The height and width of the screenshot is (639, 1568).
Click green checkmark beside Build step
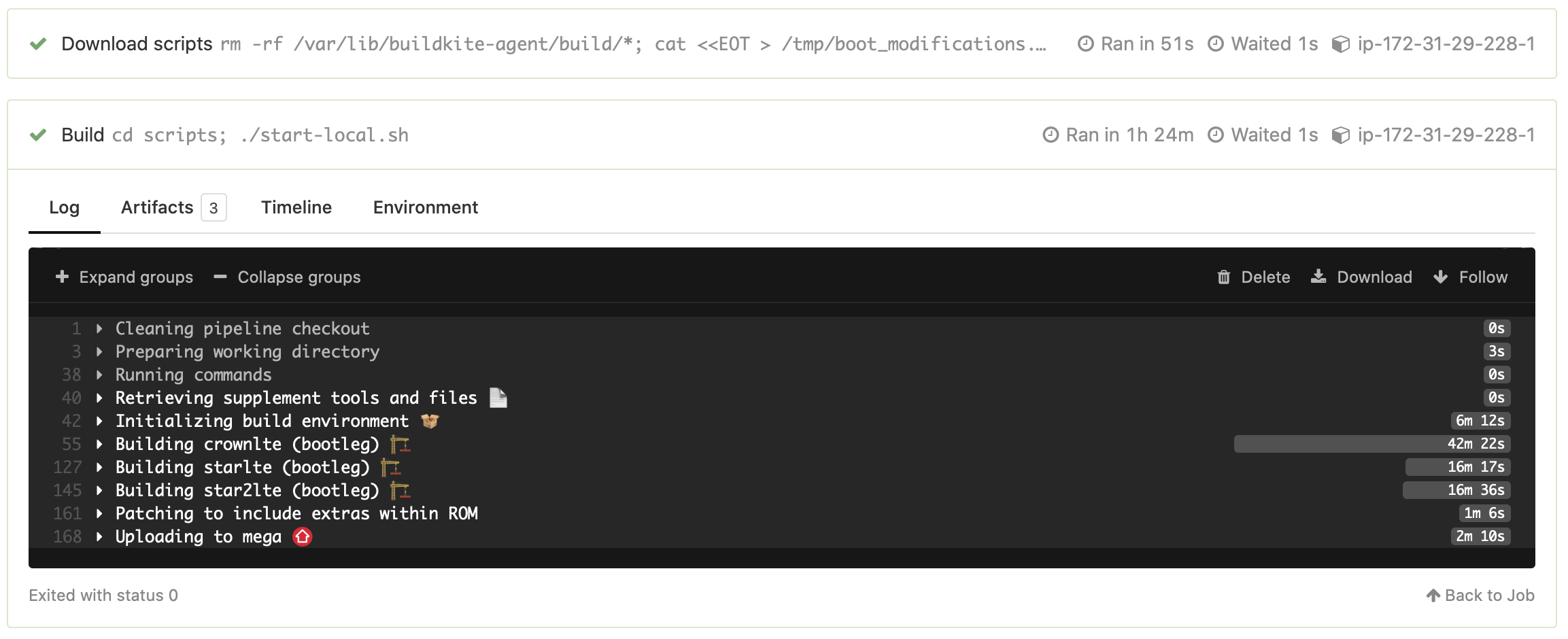point(38,135)
